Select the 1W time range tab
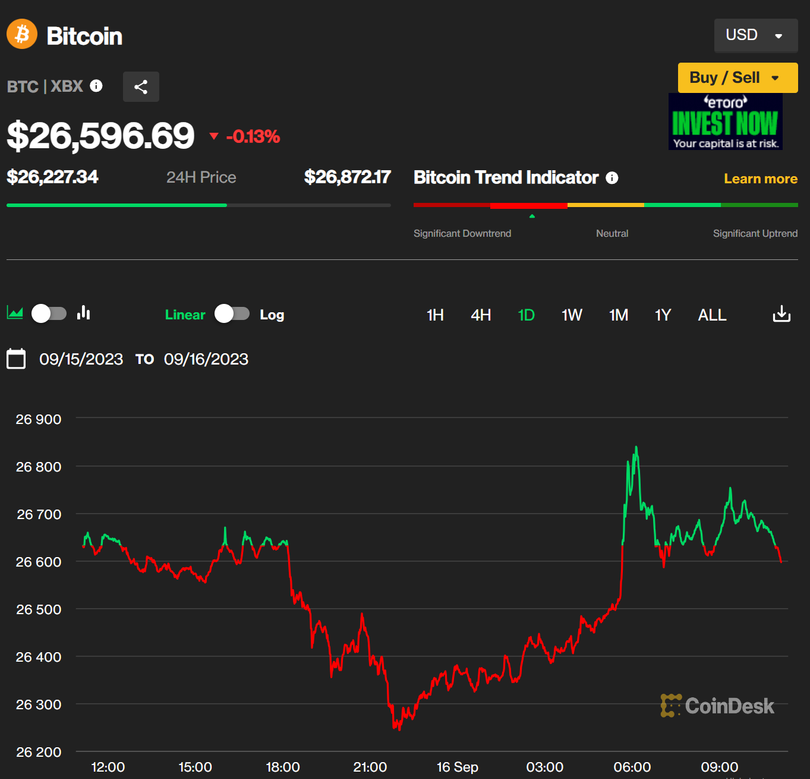 (x=571, y=315)
